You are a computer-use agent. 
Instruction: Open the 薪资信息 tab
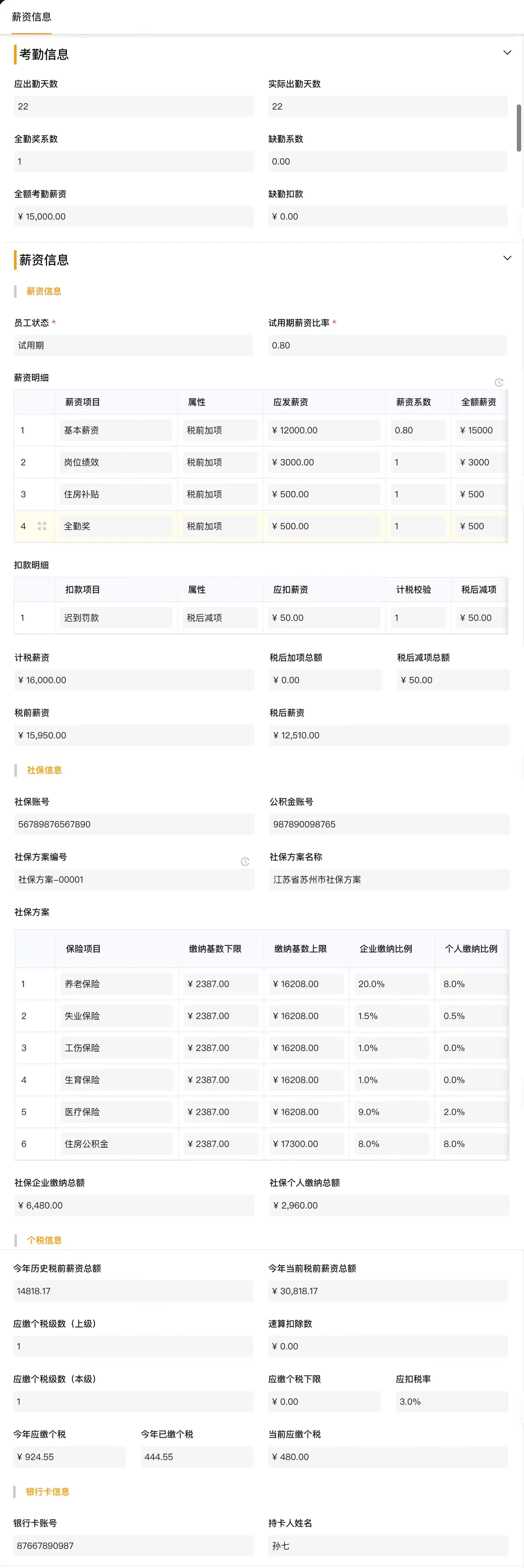click(x=32, y=17)
